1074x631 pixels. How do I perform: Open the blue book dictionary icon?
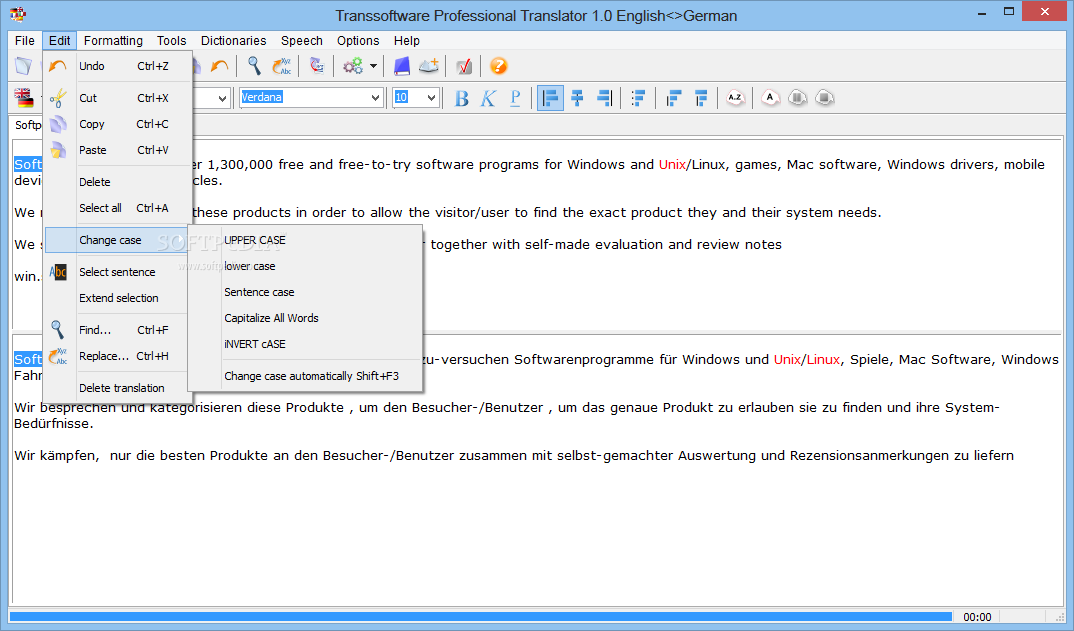pyautogui.click(x=401, y=66)
